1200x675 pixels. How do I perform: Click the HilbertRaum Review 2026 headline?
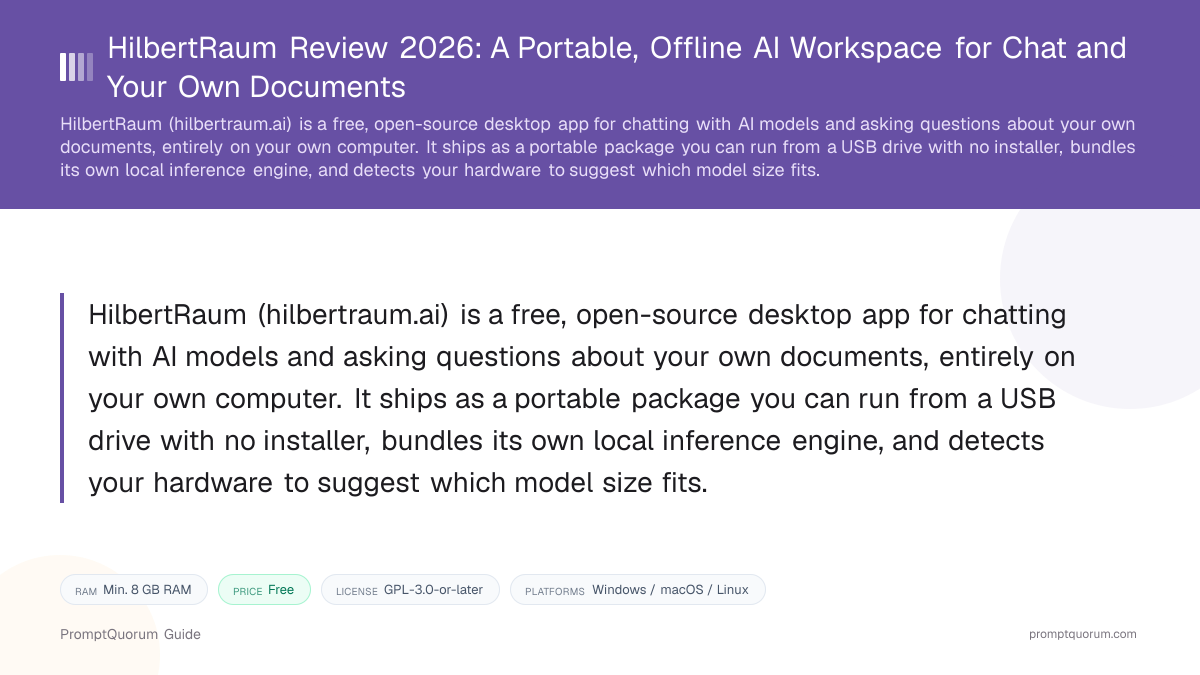[x=617, y=67]
